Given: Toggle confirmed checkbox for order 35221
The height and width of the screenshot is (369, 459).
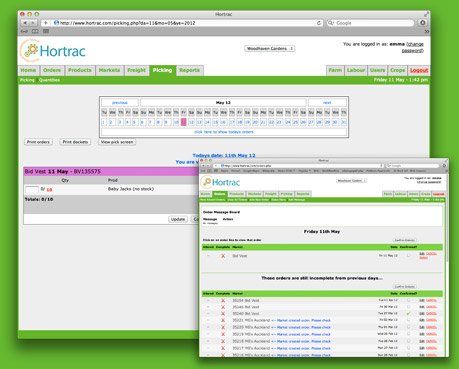Looking at the screenshot, I should coord(408,320).
